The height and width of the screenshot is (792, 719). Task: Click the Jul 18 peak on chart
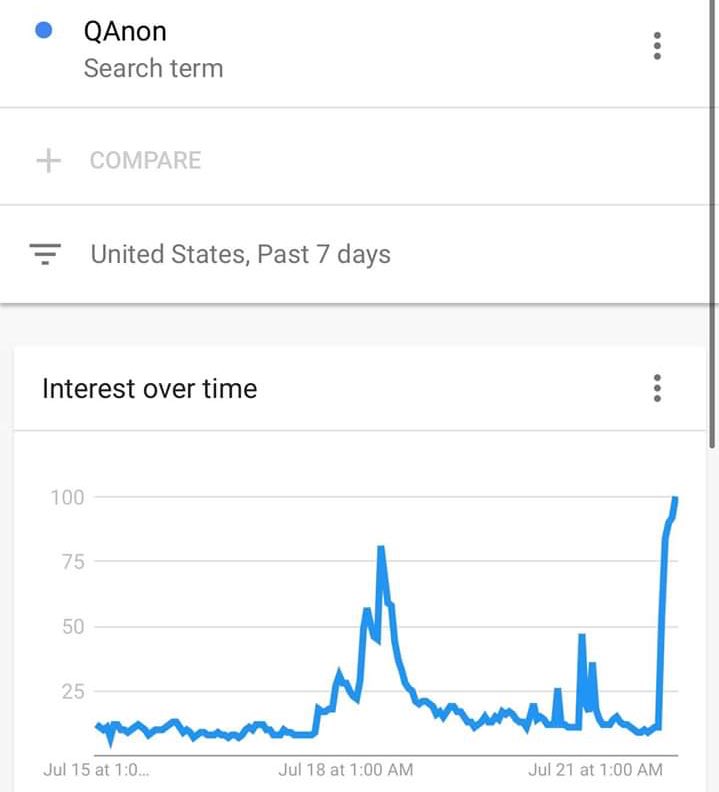click(x=380, y=548)
